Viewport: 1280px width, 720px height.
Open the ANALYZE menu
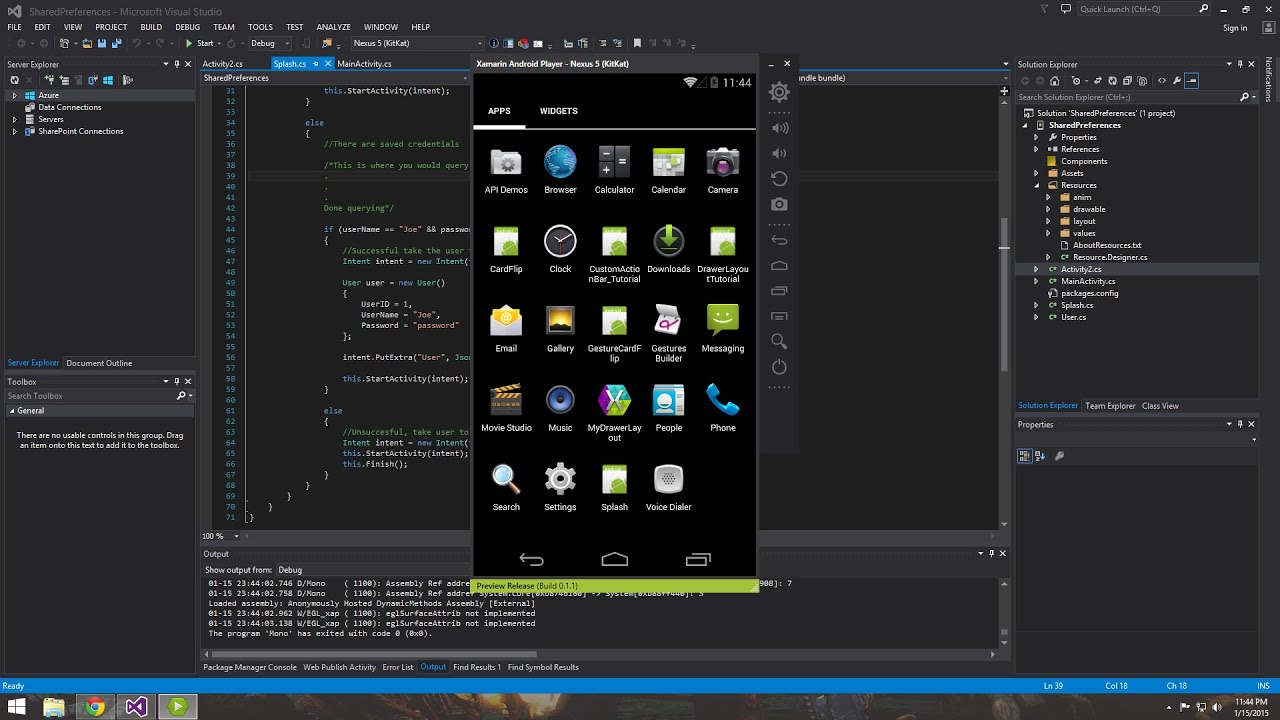pyautogui.click(x=333, y=27)
